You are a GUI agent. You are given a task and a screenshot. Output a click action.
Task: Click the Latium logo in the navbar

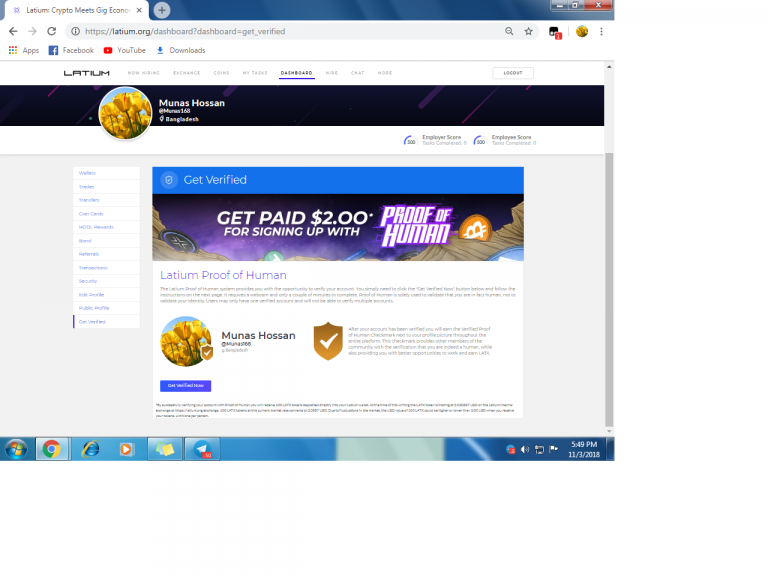pos(87,73)
